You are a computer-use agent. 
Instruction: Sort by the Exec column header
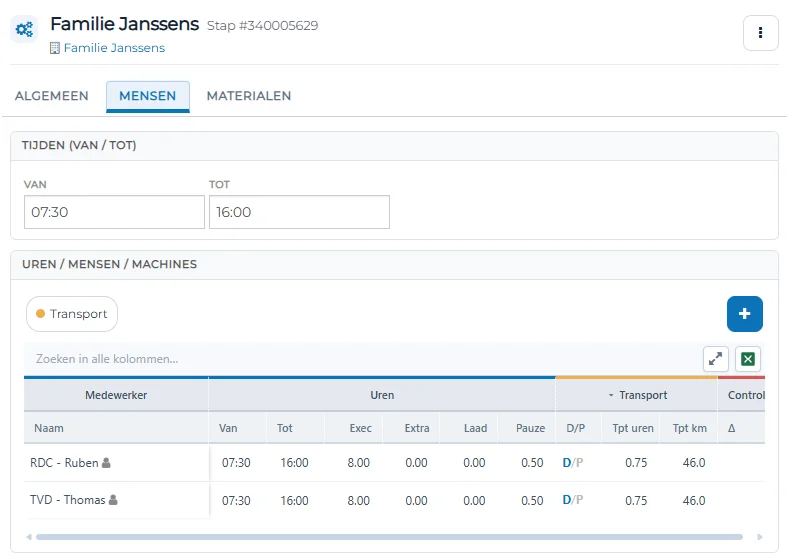tap(353, 428)
